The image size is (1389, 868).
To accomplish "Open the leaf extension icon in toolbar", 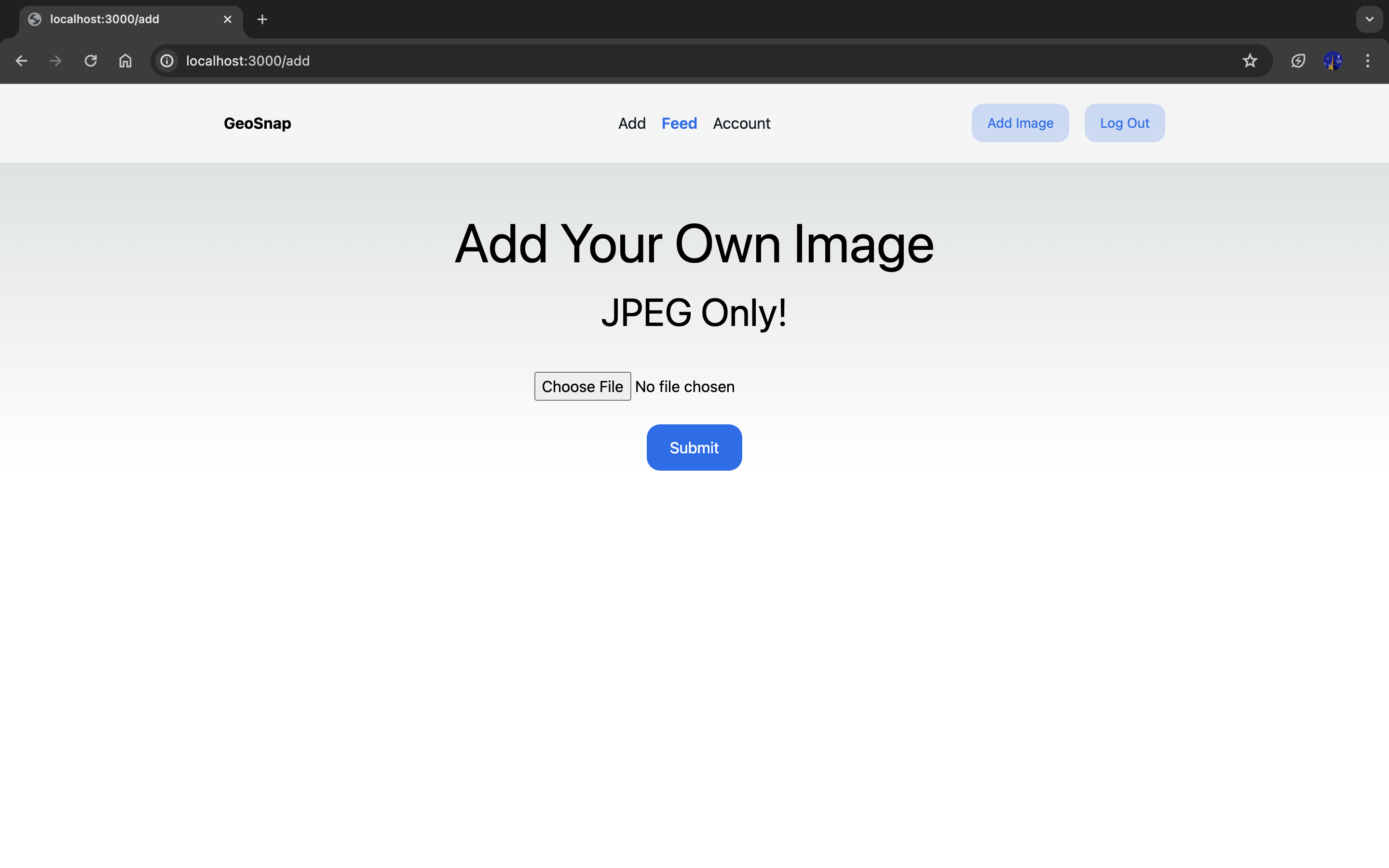I will coord(1298,61).
